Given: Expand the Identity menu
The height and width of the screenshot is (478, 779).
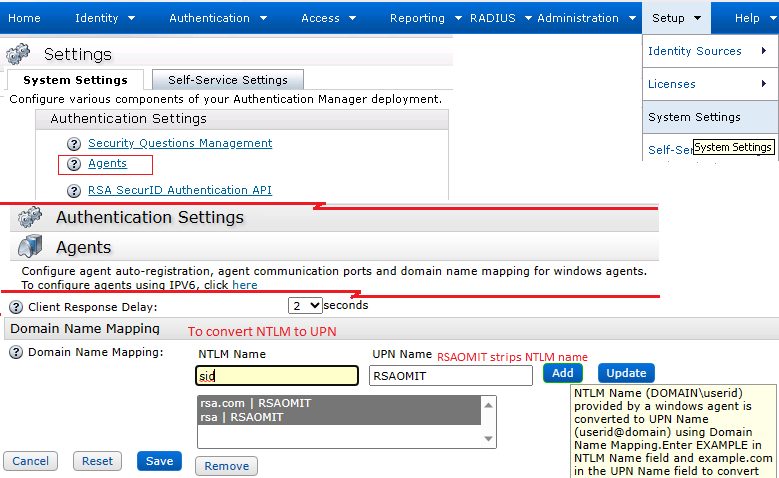Looking at the screenshot, I should [103, 18].
